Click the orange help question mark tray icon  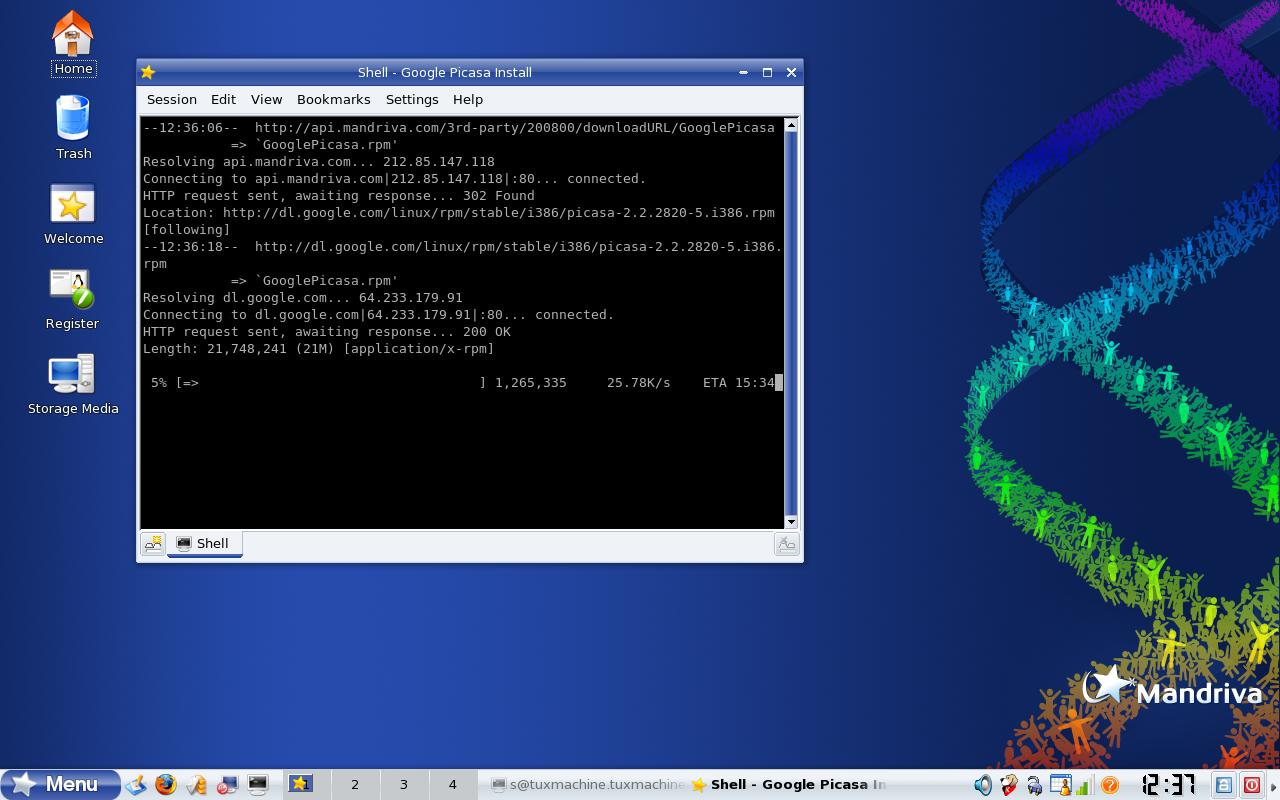(1108, 786)
